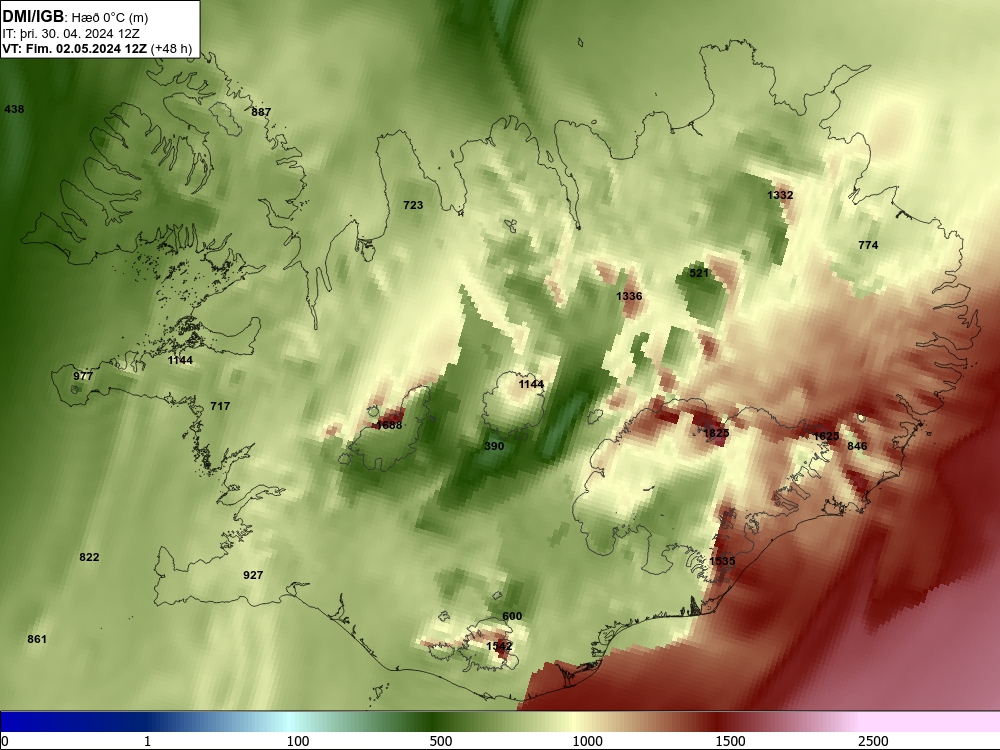1000x750 pixels.
Task: Select the 774 height value
Action: pyautogui.click(x=868, y=245)
